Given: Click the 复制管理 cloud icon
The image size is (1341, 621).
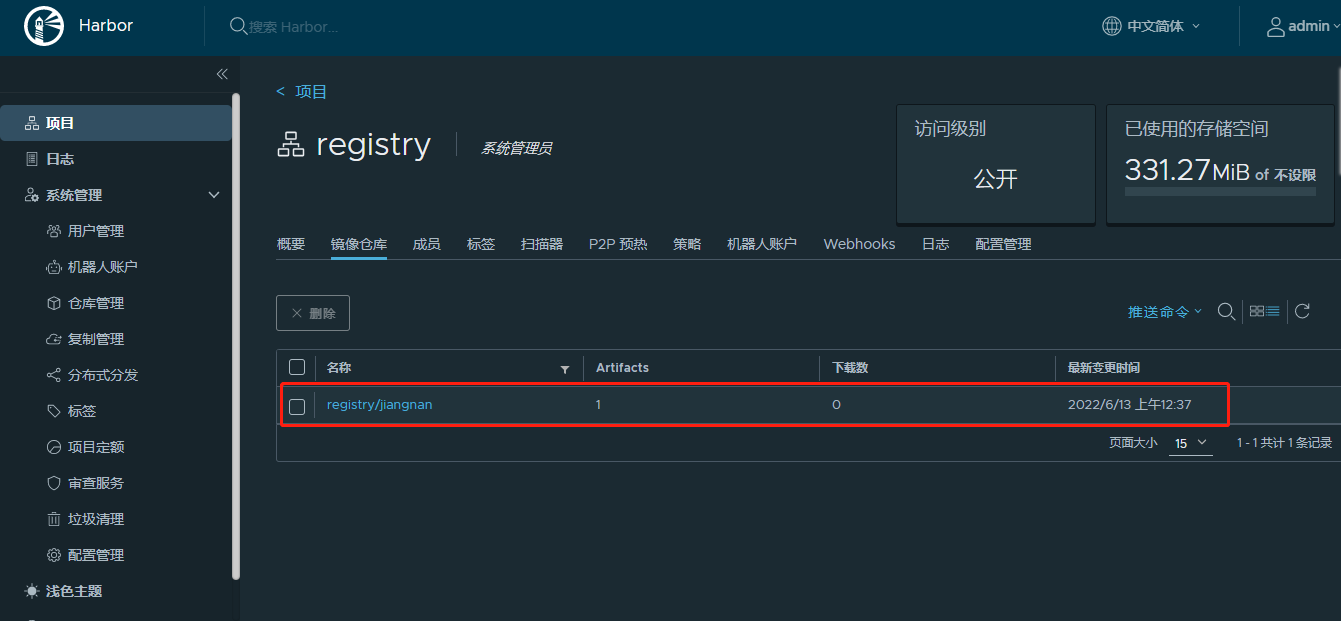Looking at the screenshot, I should pos(54,339).
